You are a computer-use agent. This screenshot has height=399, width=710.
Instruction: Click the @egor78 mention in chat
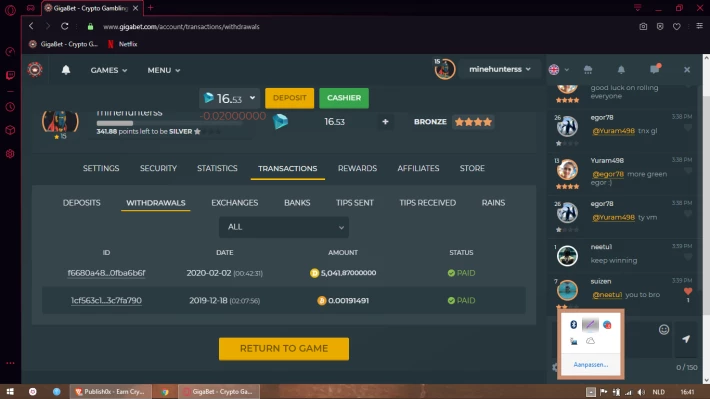click(x=608, y=174)
